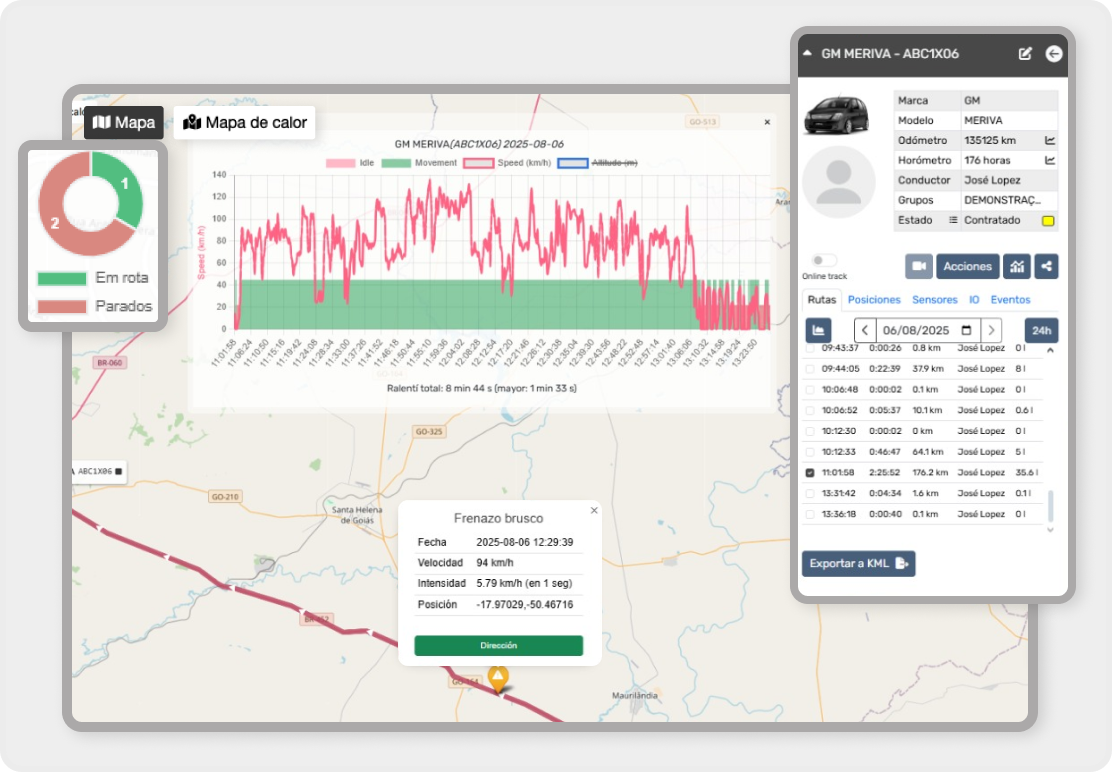Click the DEMONSTRAÇ... groups value

pos(1002,200)
